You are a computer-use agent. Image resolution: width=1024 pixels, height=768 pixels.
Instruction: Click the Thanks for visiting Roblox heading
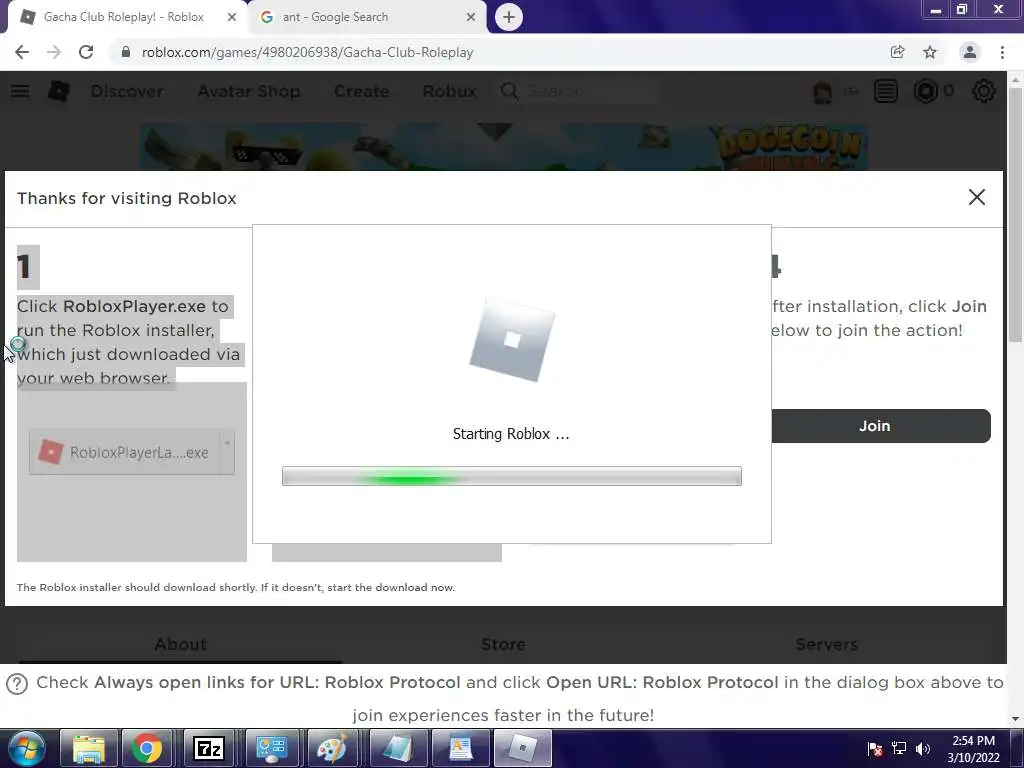[127, 198]
